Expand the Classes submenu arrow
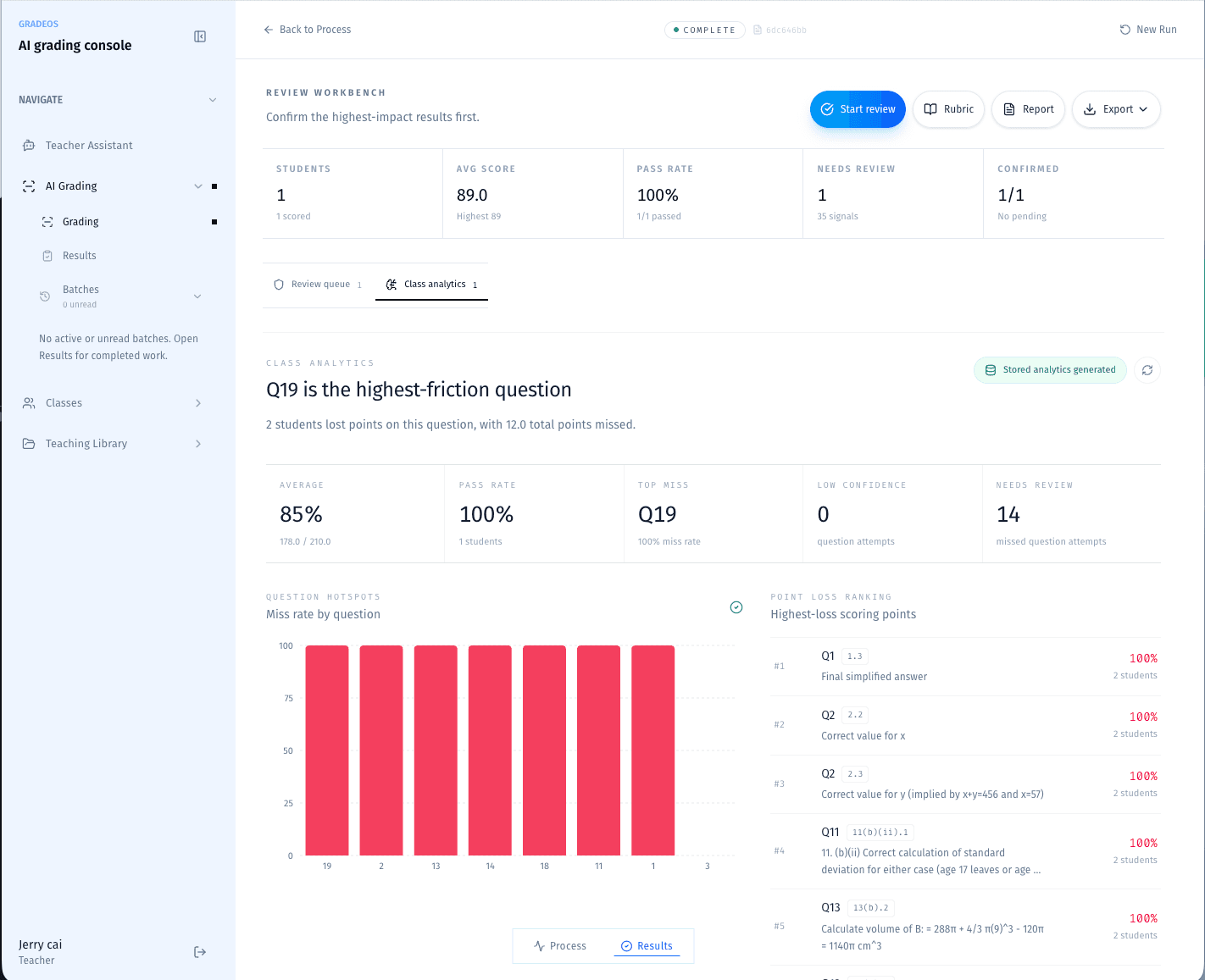 pos(198,403)
